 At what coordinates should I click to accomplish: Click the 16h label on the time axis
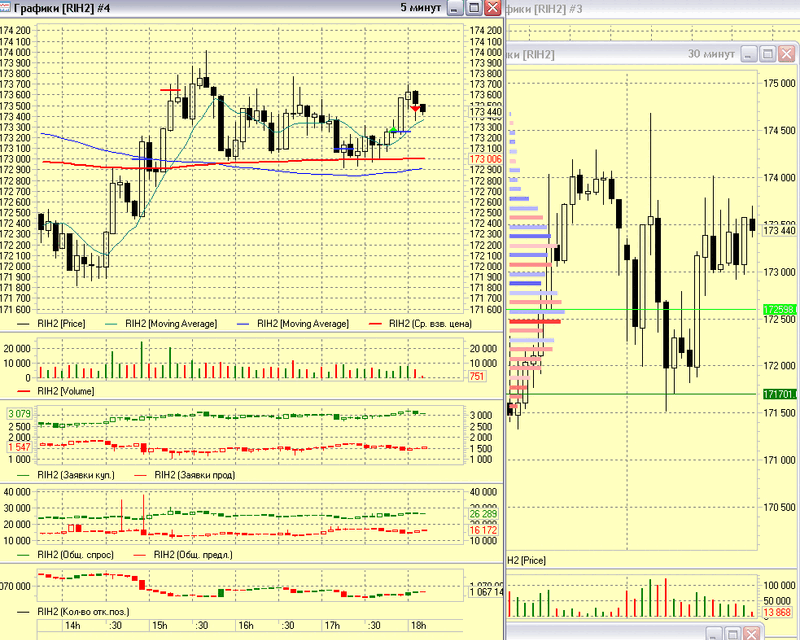tap(246, 626)
